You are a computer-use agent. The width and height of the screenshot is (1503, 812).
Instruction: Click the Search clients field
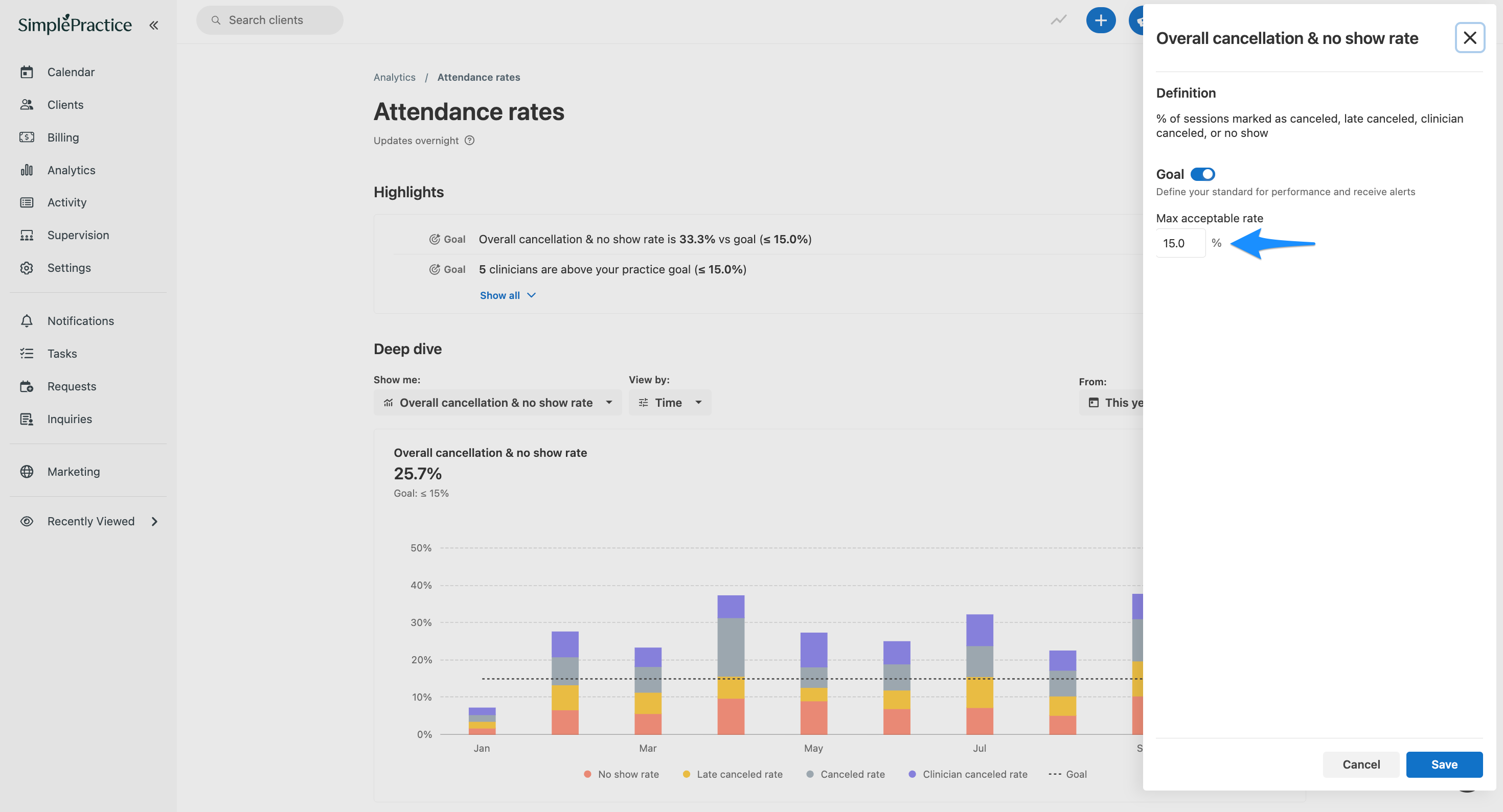(269, 20)
